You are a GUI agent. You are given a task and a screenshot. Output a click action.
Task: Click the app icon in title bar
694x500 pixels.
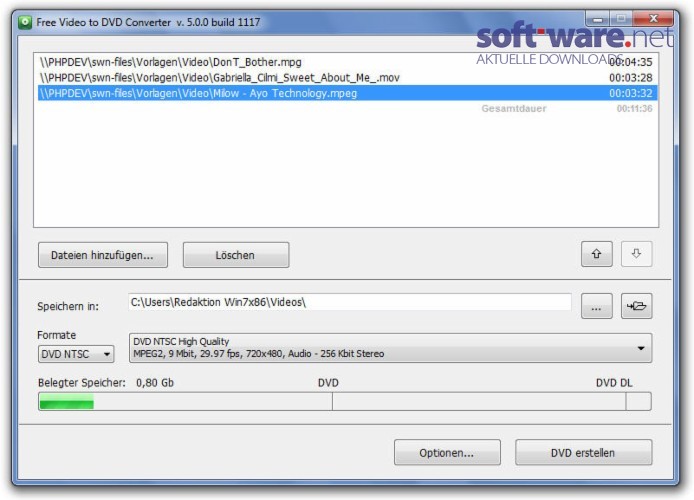[25, 22]
